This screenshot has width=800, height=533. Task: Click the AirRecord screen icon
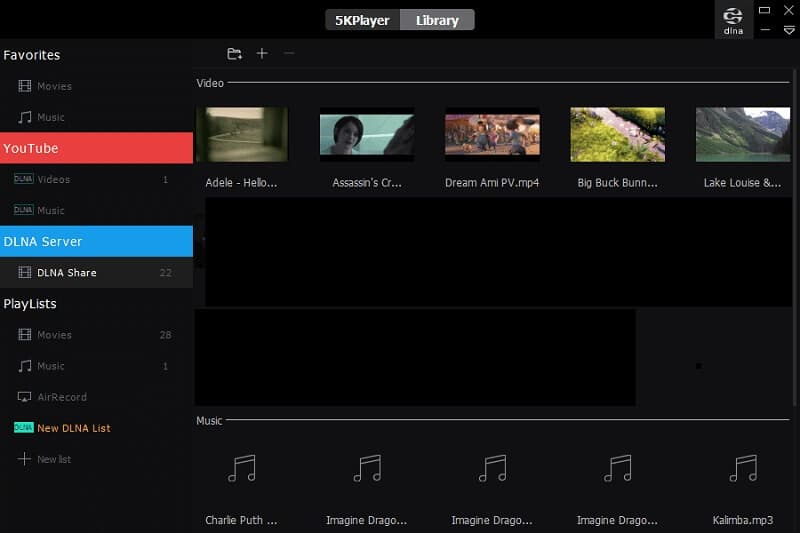pyautogui.click(x=24, y=397)
